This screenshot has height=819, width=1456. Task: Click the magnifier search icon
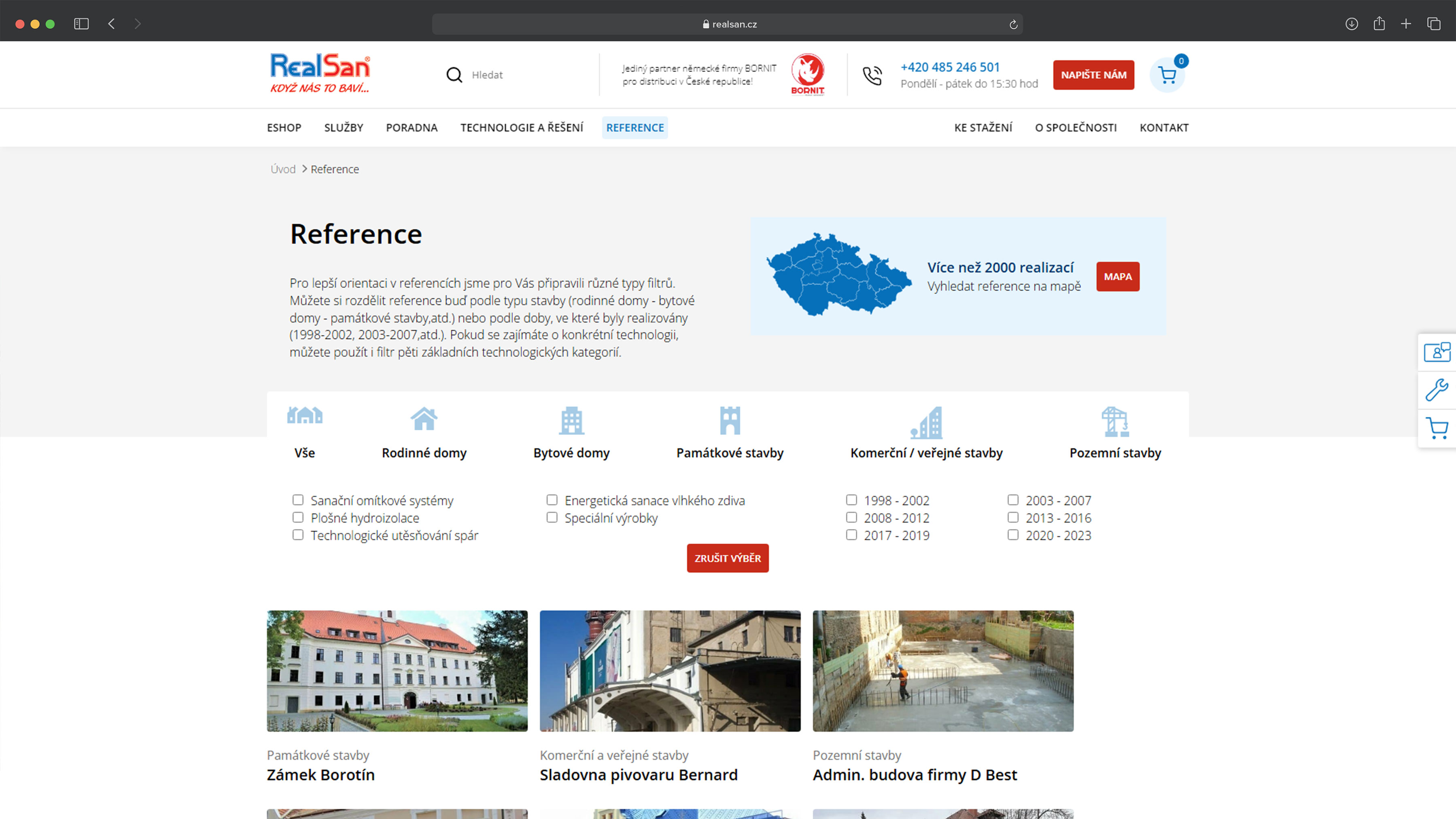(x=454, y=74)
